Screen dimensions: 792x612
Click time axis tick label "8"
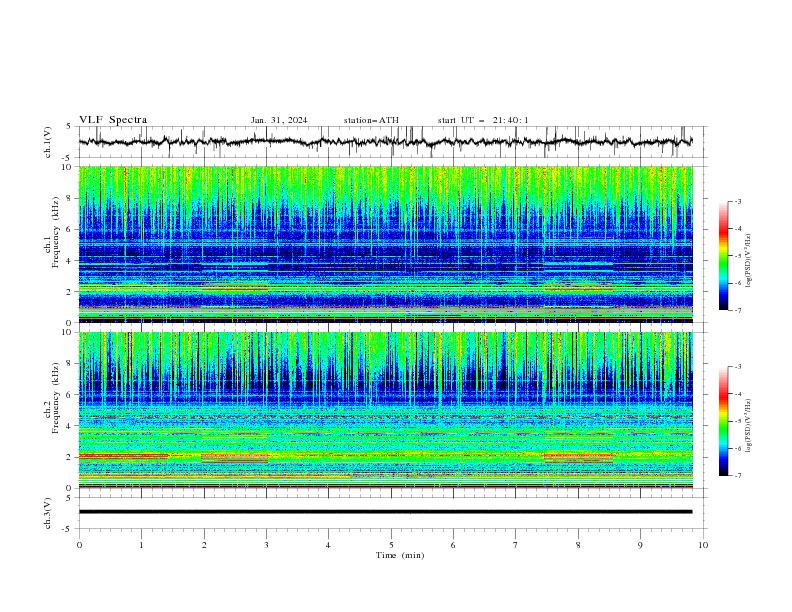coord(578,545)
